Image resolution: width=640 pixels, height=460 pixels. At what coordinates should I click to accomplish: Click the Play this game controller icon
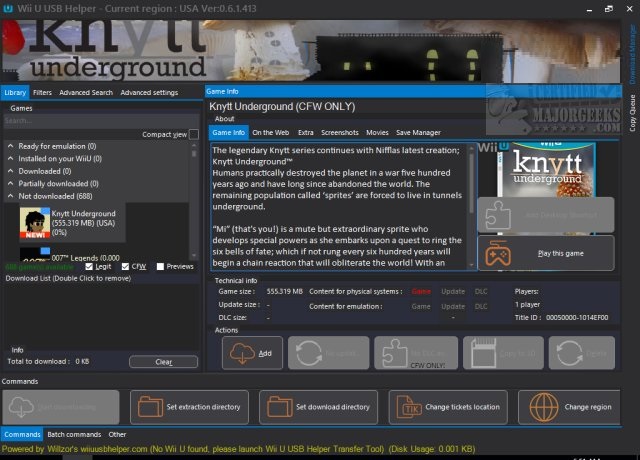(496, 254)
